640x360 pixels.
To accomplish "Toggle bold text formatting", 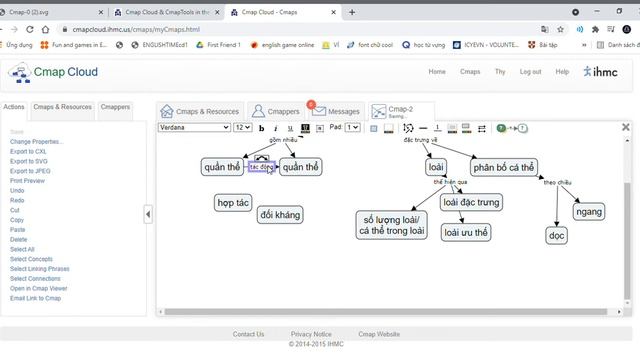I will pyautogui.click(x=261, y=128).
